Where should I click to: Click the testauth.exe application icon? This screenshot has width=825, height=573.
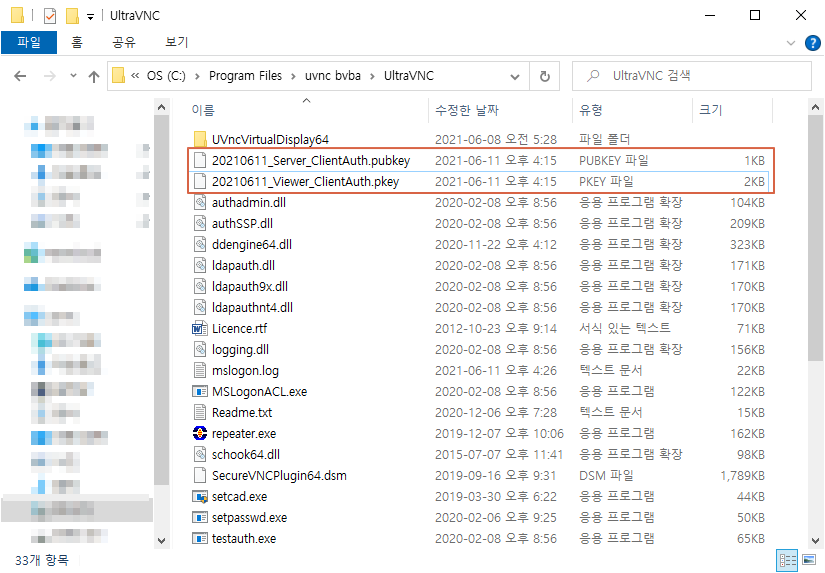200,539
